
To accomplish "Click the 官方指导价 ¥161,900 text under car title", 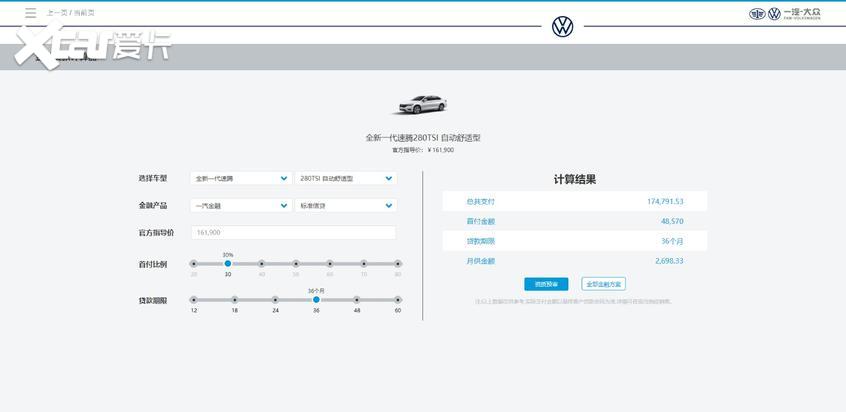I will [423, 150].
